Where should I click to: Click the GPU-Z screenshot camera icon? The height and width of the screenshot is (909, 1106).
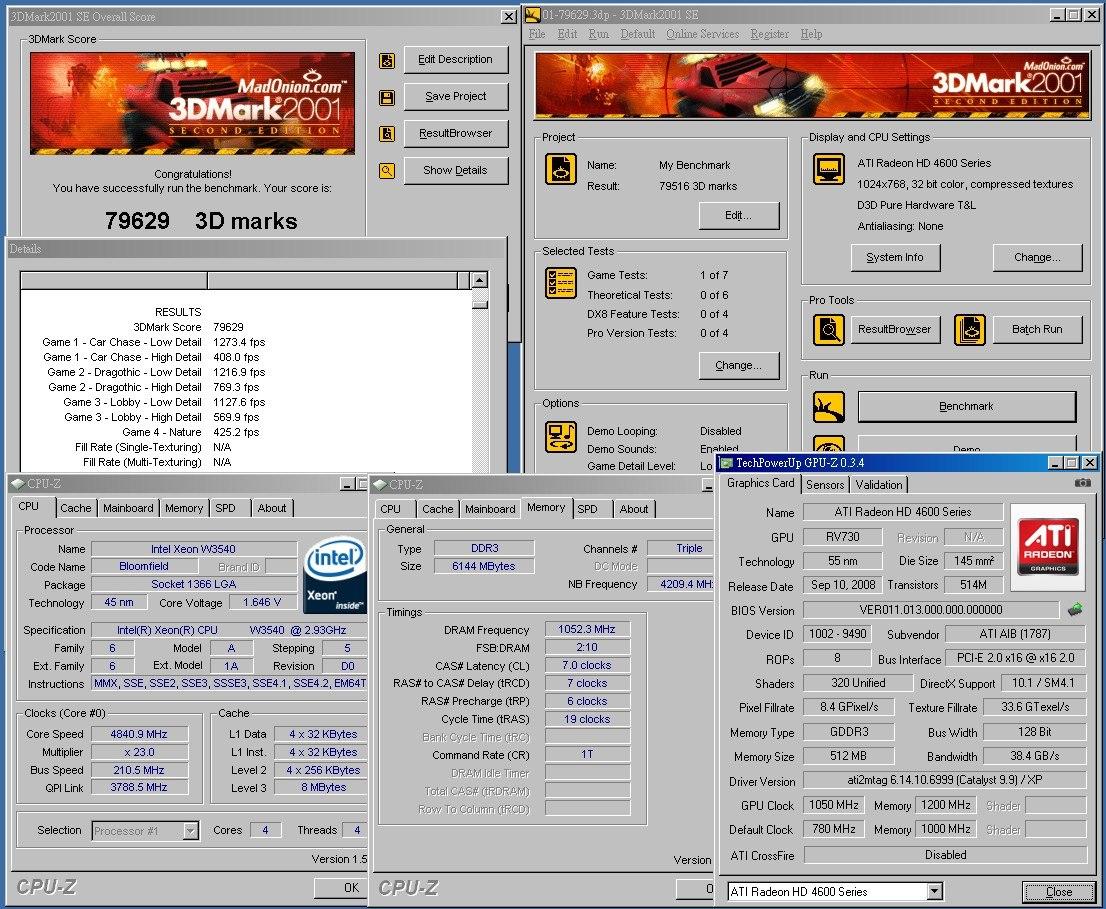click(x=1082, y=483)
